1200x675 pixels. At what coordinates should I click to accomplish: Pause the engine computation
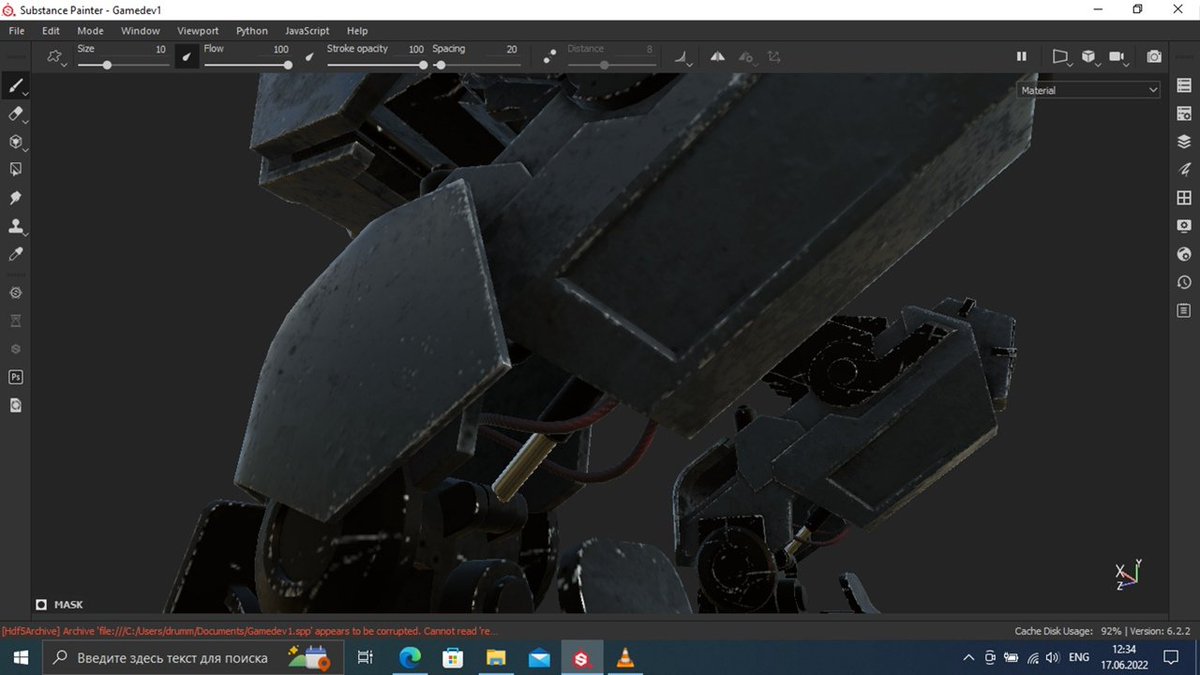click(1021, 57)
